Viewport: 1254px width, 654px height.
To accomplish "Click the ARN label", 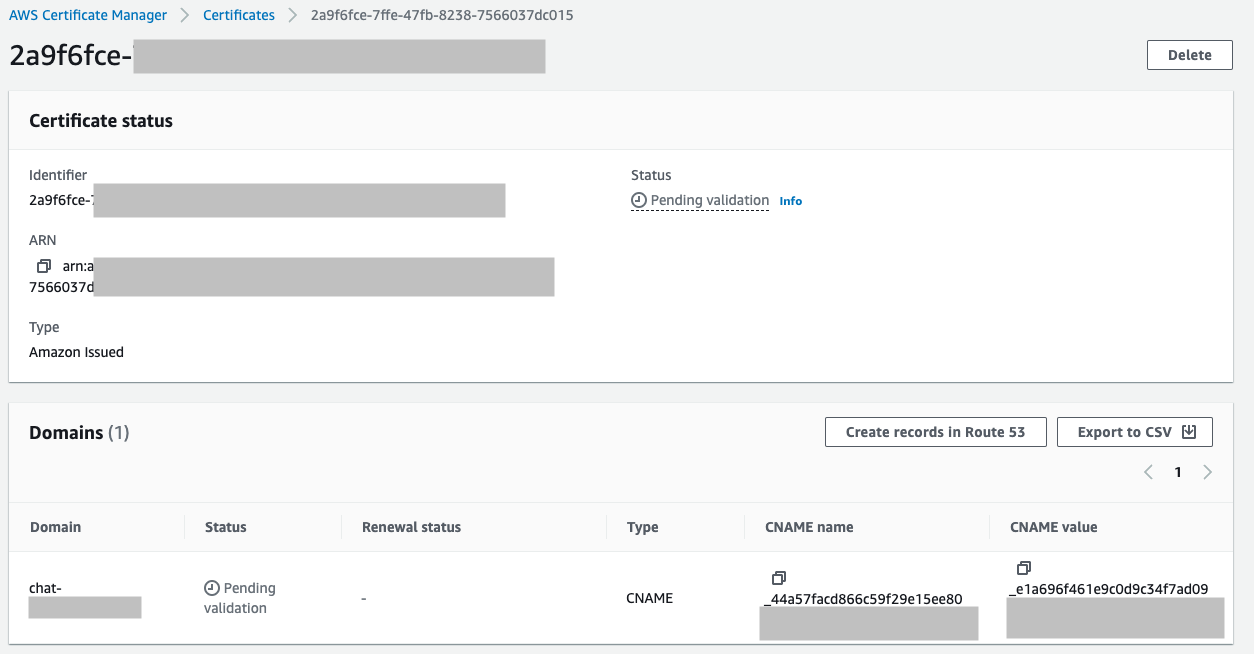I will 43,240.
